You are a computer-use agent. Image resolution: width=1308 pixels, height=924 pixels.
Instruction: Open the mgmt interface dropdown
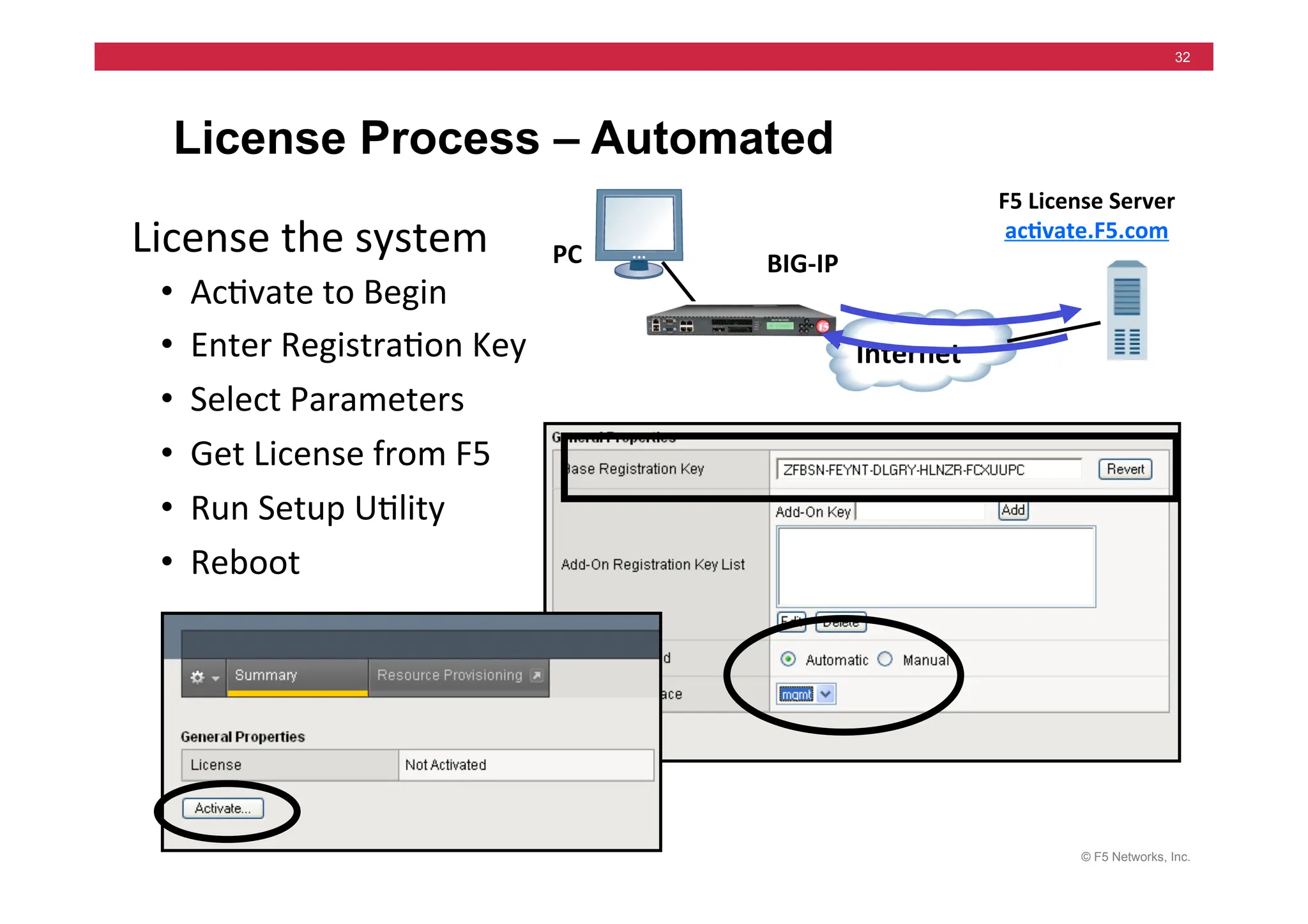(x=806, y=694)
